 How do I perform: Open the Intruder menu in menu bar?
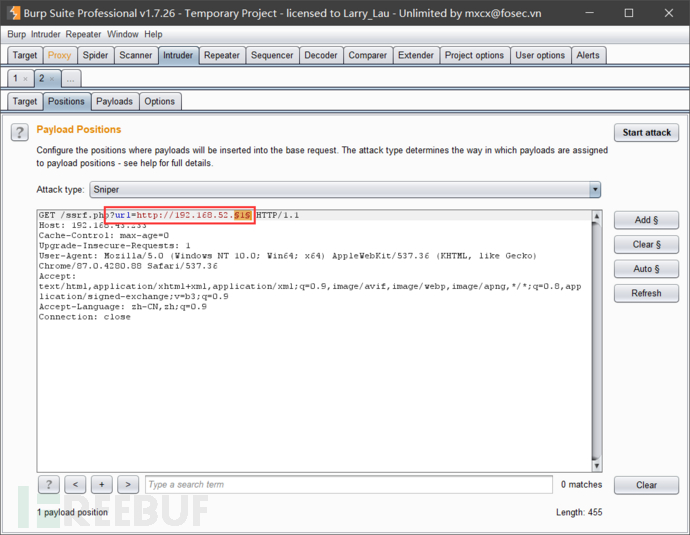click(47, 34)
